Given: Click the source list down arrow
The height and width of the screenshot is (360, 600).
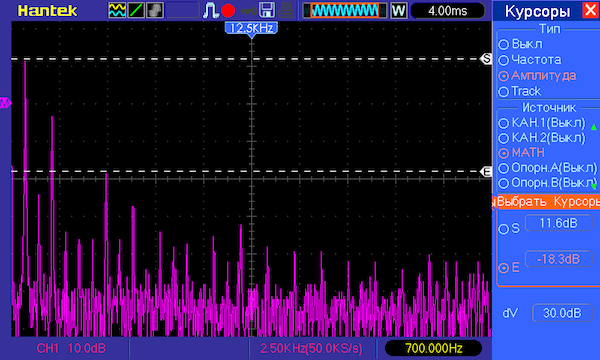Looking at the screenshot, I should (593, 186).
